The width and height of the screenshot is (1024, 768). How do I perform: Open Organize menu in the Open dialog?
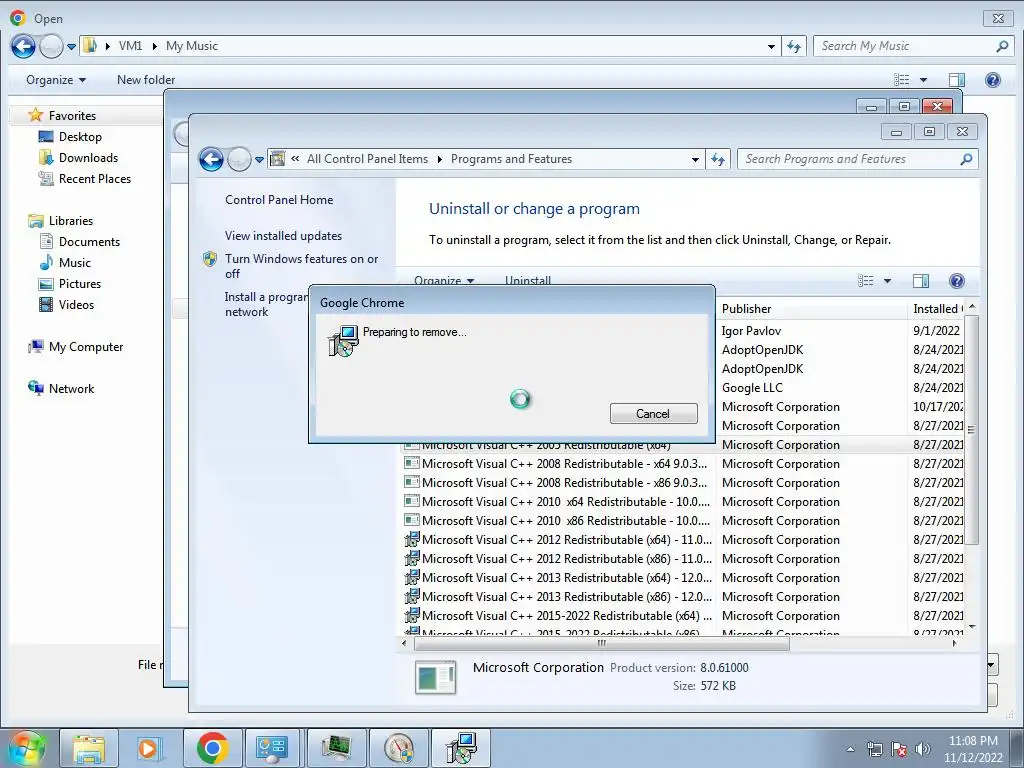coord(56,80)
